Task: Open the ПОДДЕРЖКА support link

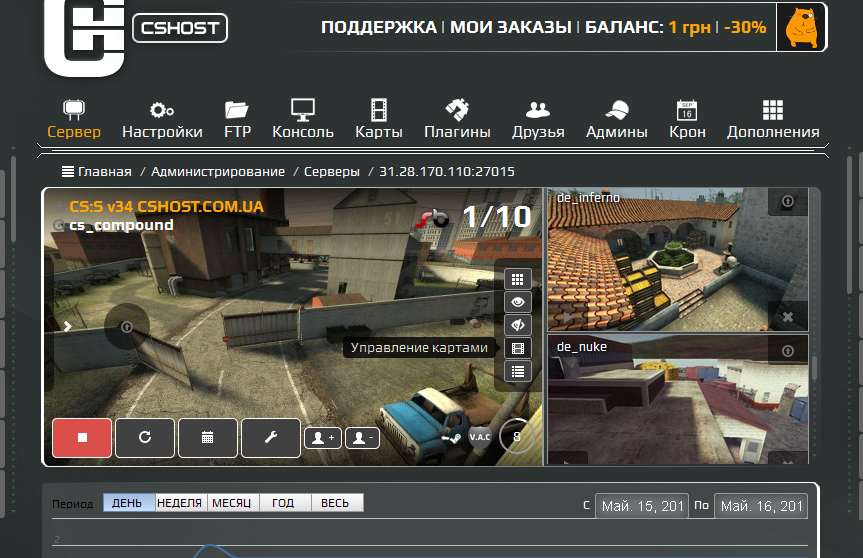Action: click(379, 27)
